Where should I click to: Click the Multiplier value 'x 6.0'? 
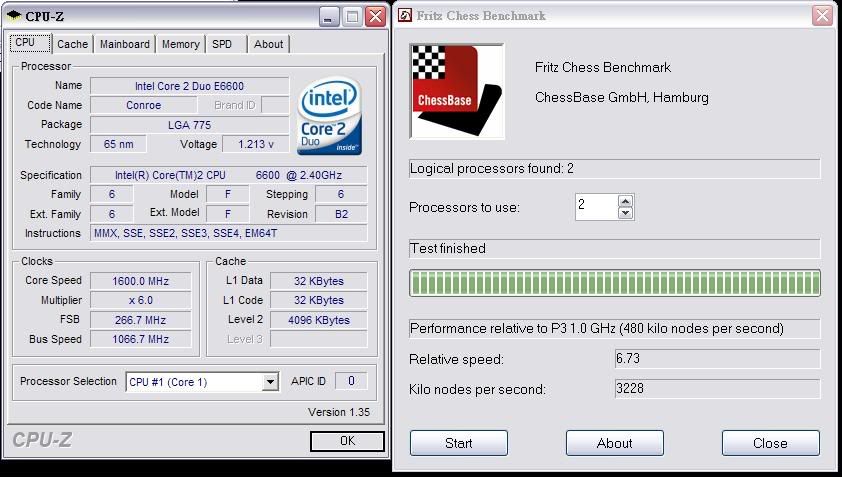coord(141,300)
